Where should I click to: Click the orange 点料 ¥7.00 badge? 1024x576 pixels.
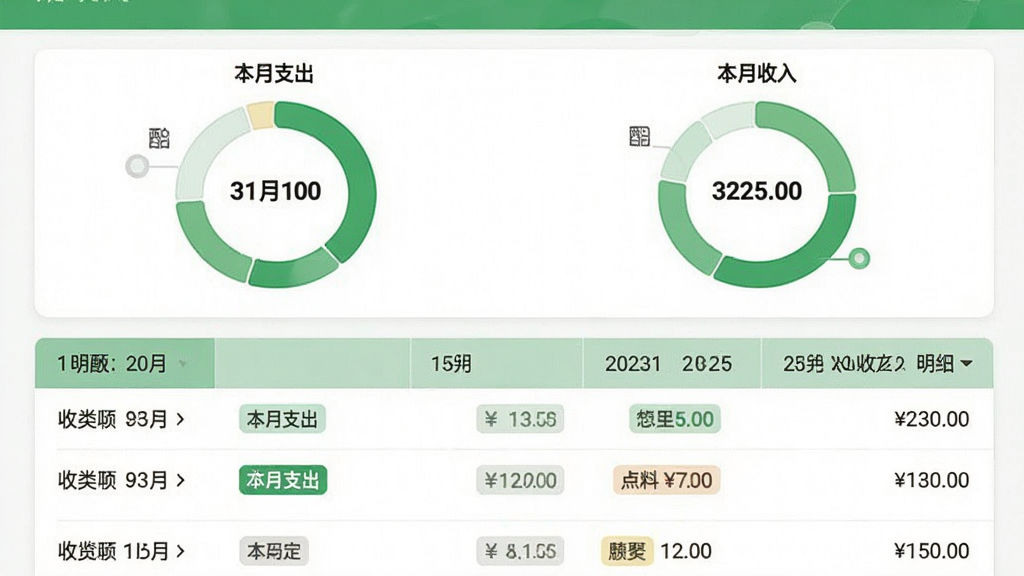coord(666,481)
